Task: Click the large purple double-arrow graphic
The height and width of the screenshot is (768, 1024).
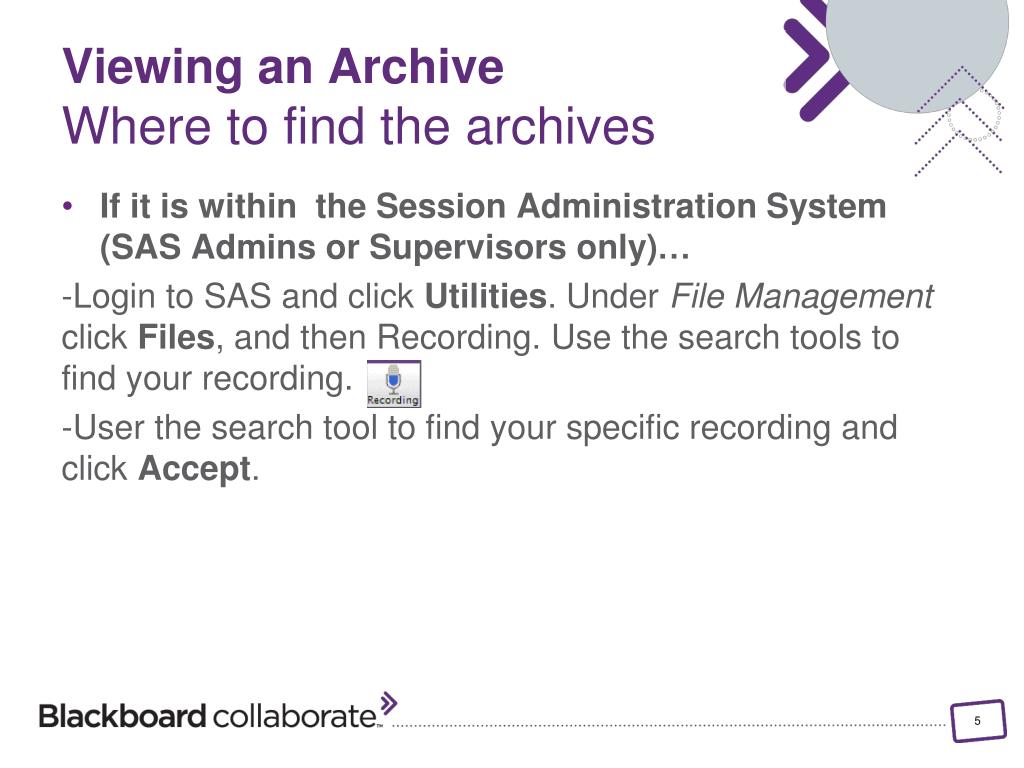Action: [810, 60]
